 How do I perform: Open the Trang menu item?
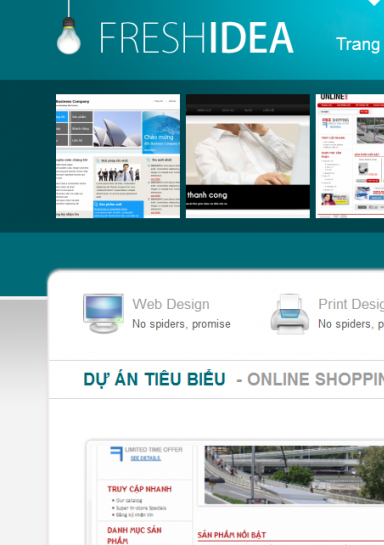[x=359, y=44]
